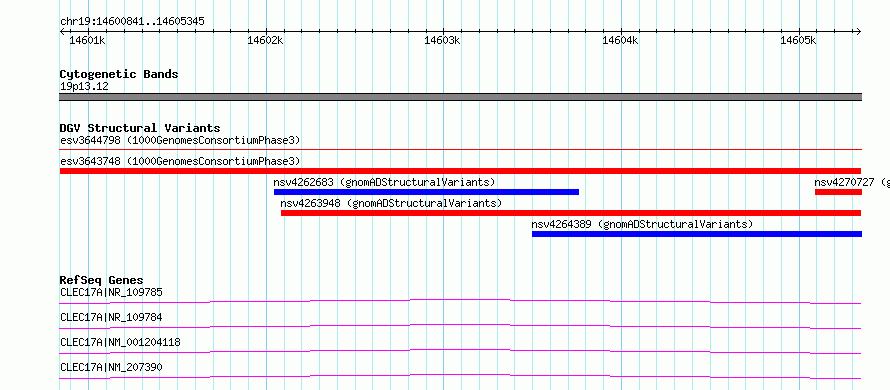The height and width of the screenshot is (390, 890).
Task: Click the Cytogenetic Bands track title
Action: [x=119, y=74]
